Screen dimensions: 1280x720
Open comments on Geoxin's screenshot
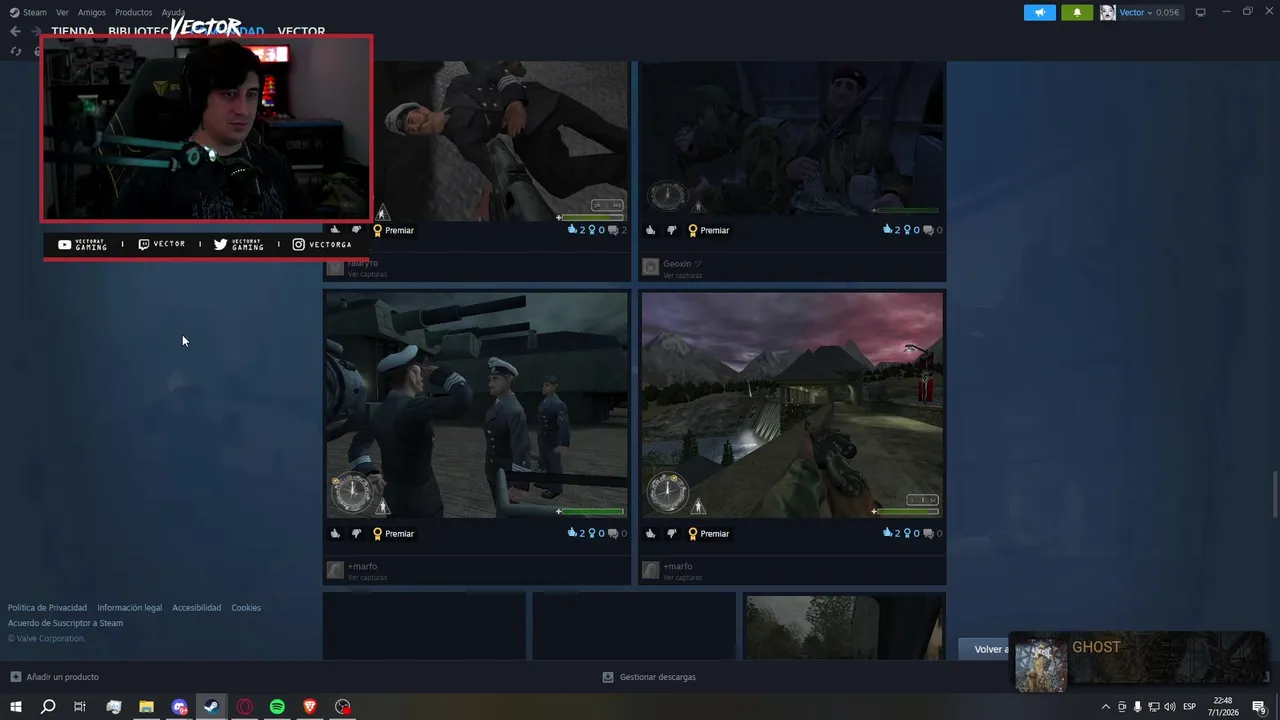pos(934,230)
